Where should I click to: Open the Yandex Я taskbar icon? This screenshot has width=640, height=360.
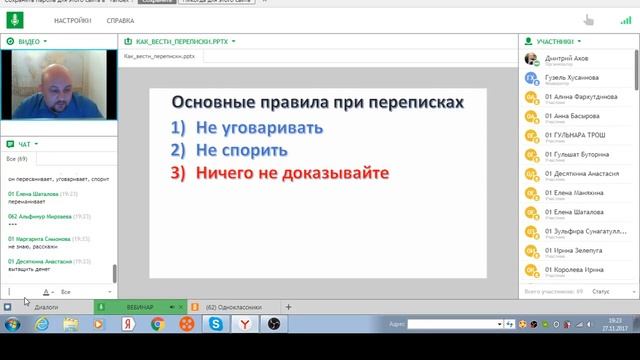(x=128, y=324)
